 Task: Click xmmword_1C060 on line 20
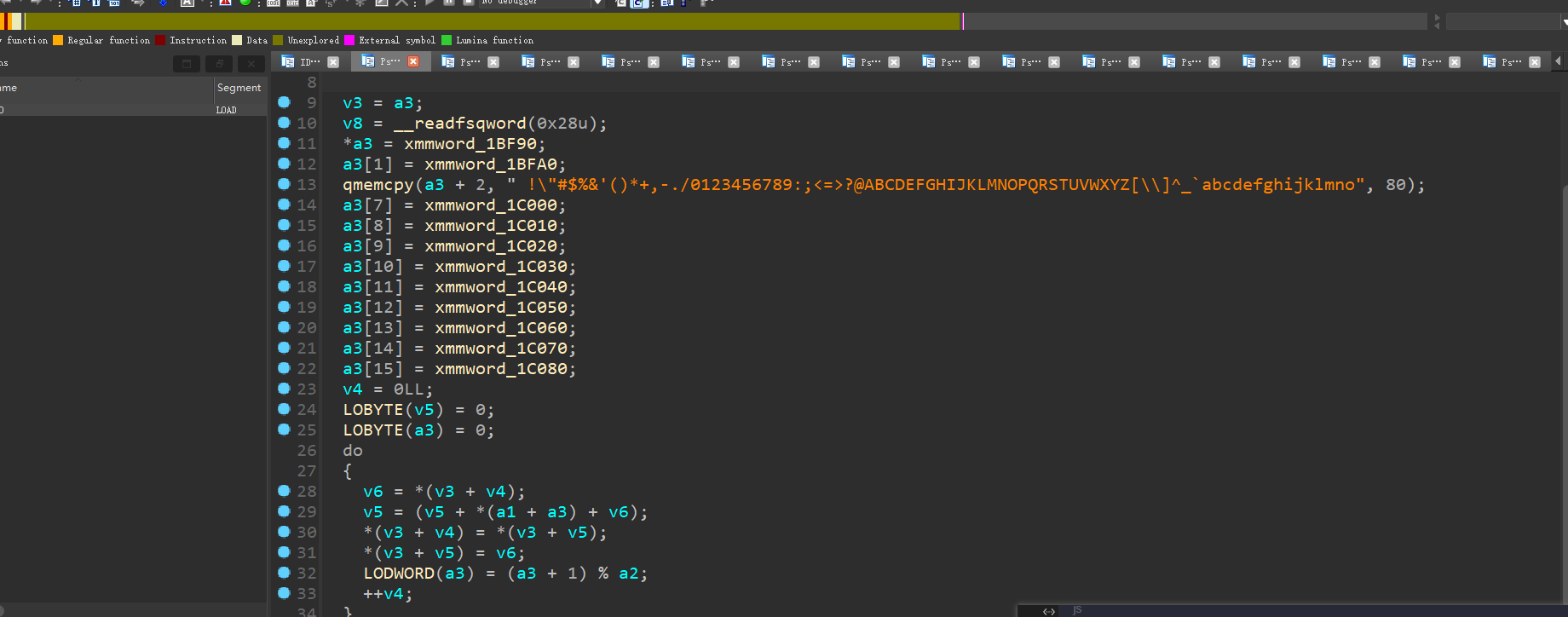[x=501, y=328]
